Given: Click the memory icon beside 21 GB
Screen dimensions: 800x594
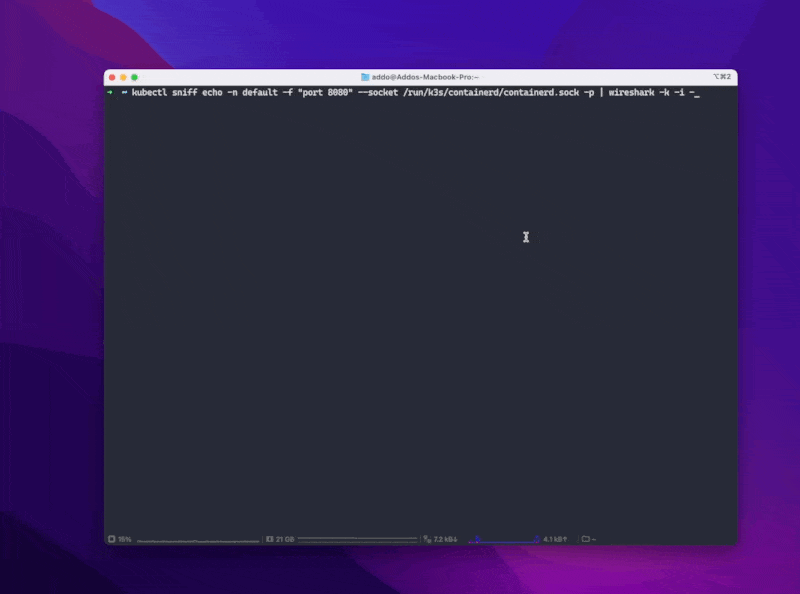Looking at the screenshot, I should [x=269, y=539].
